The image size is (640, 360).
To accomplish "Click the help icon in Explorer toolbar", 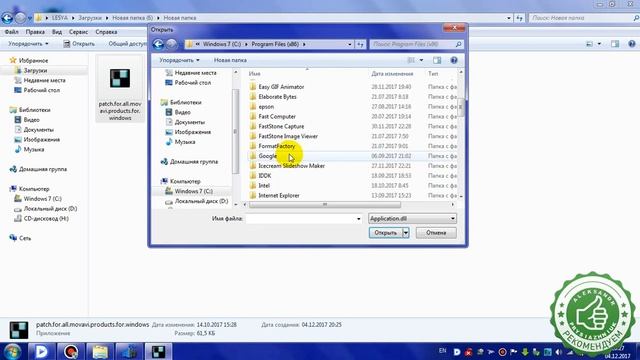I will click(632, 44).
